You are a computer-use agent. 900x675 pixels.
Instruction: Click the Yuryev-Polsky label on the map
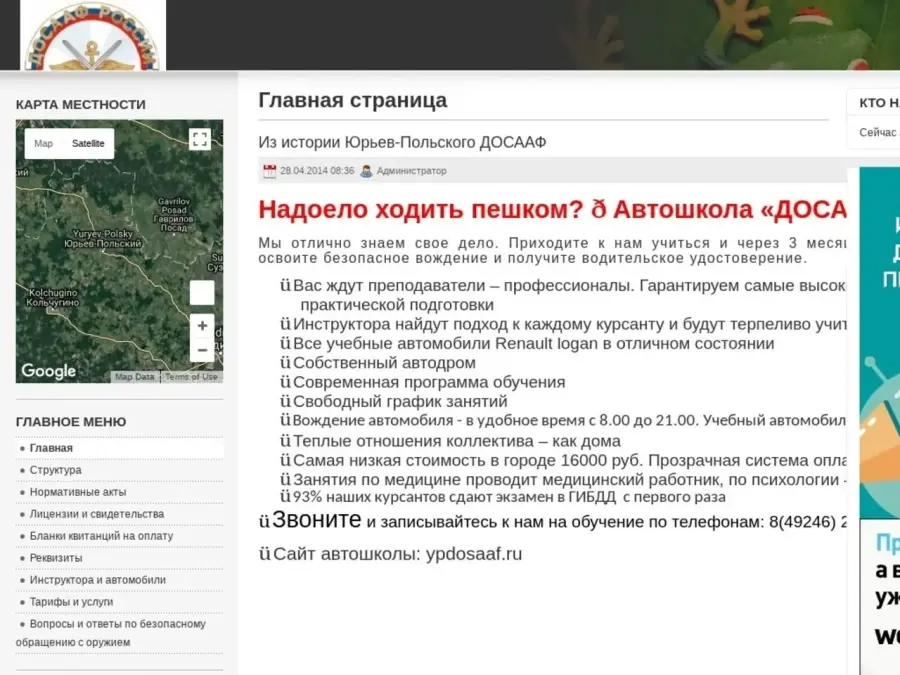coord(102,238)
